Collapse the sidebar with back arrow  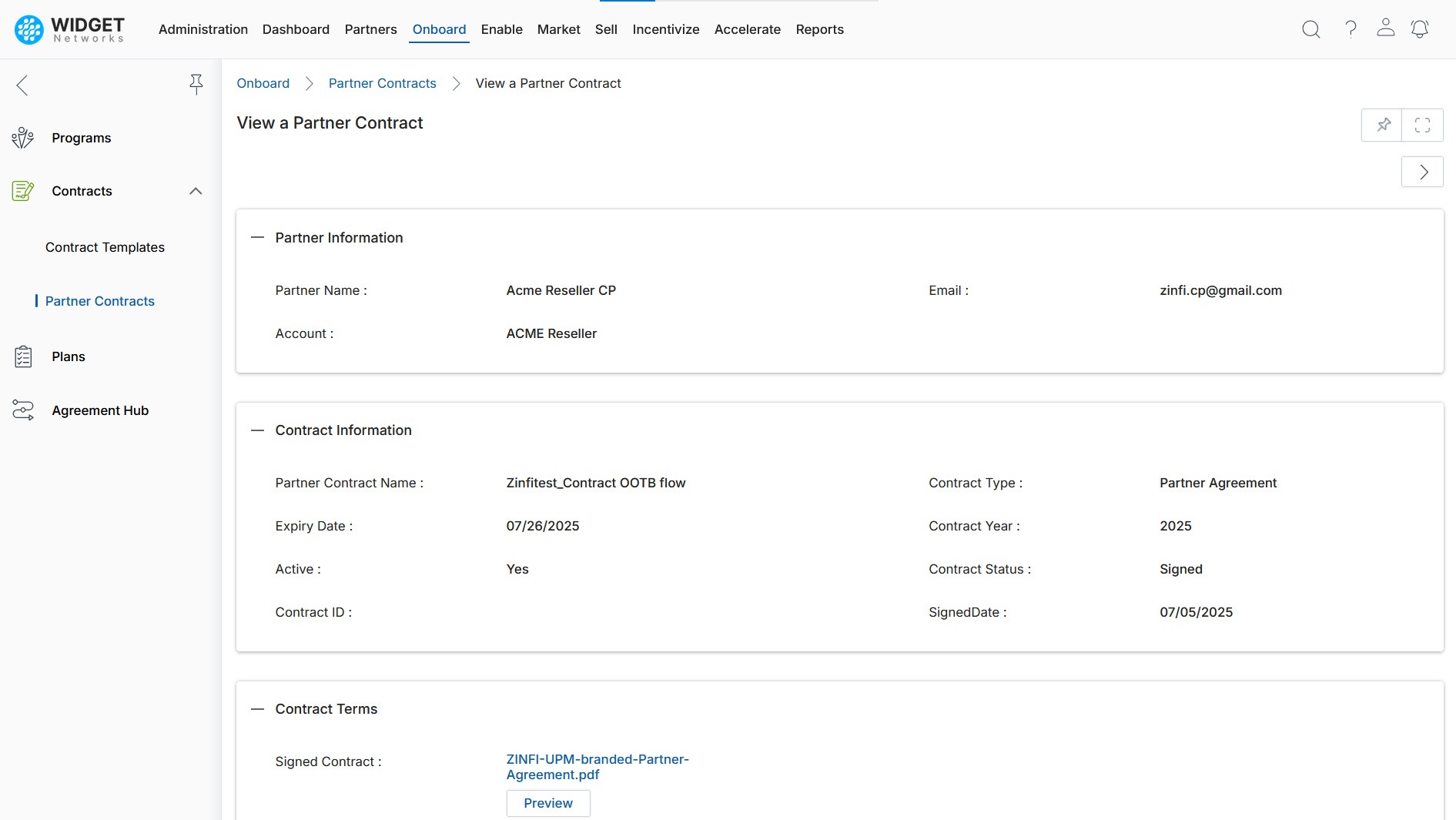(x=22, y=85)
